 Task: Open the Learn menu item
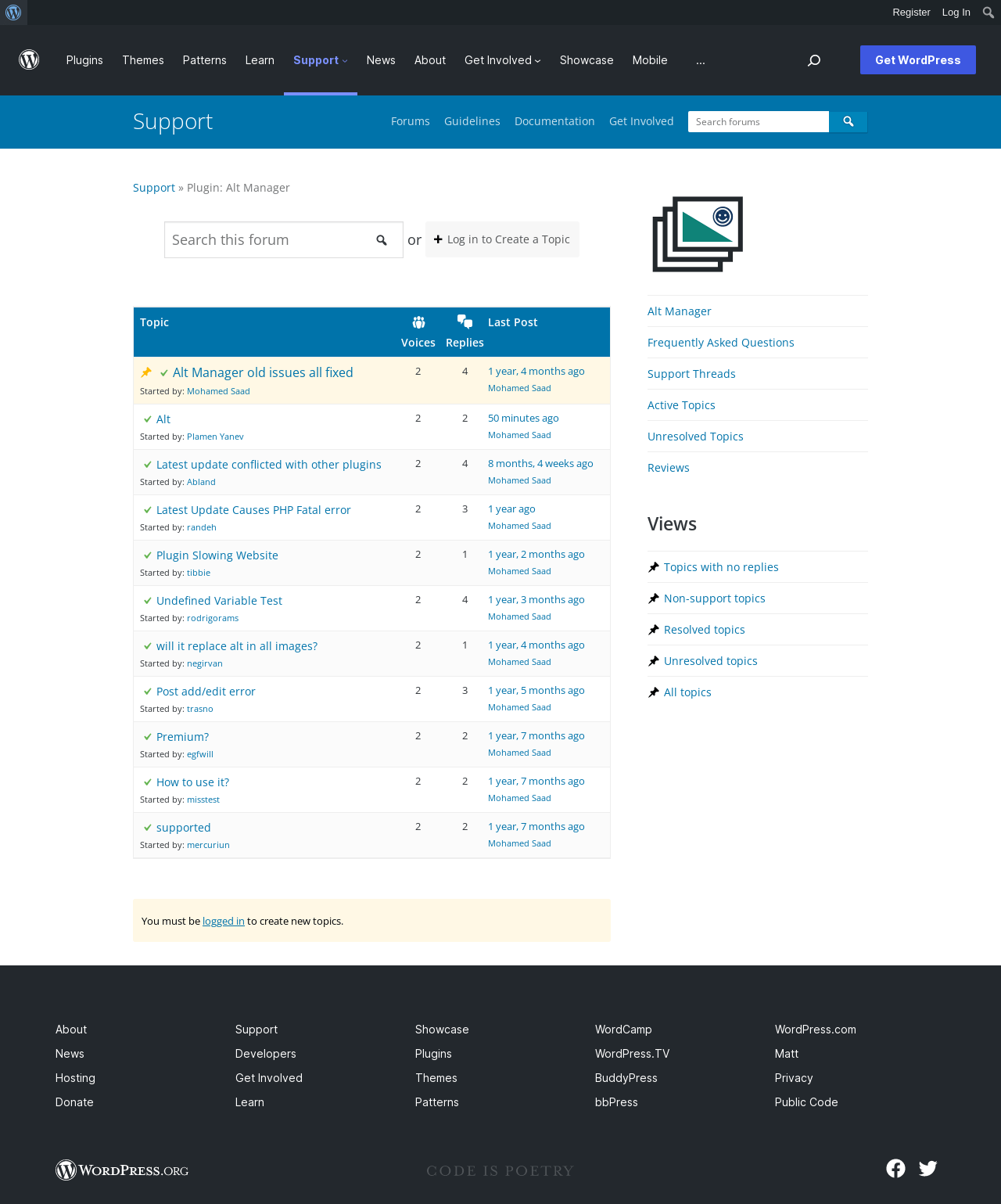coord(260,60)
